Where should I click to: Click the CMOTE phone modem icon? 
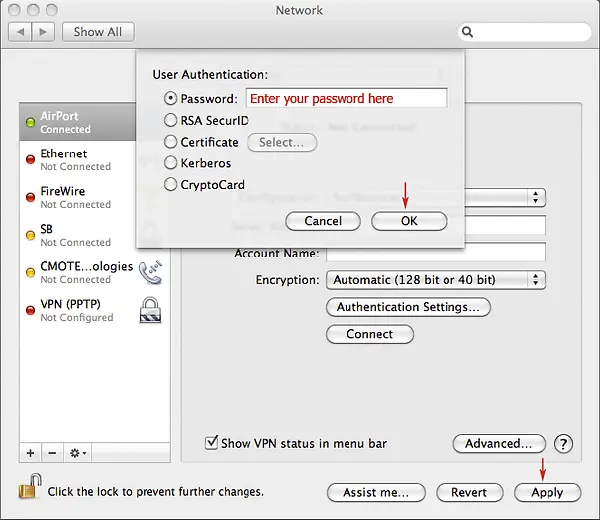150,272
